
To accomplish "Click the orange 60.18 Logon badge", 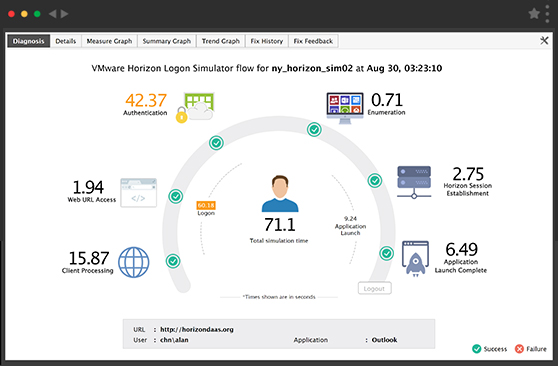I will point(206,205).
